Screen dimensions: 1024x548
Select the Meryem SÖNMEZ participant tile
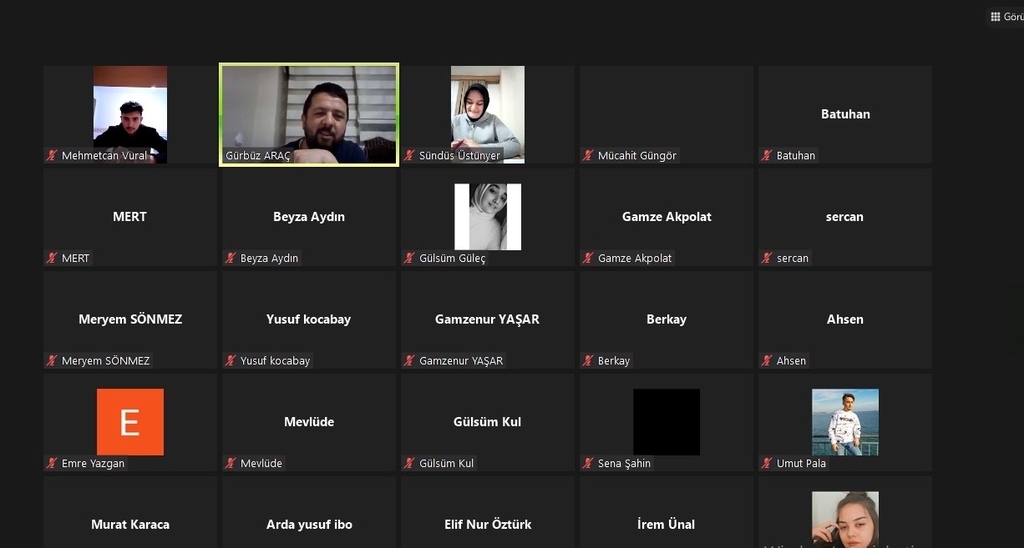130,319
